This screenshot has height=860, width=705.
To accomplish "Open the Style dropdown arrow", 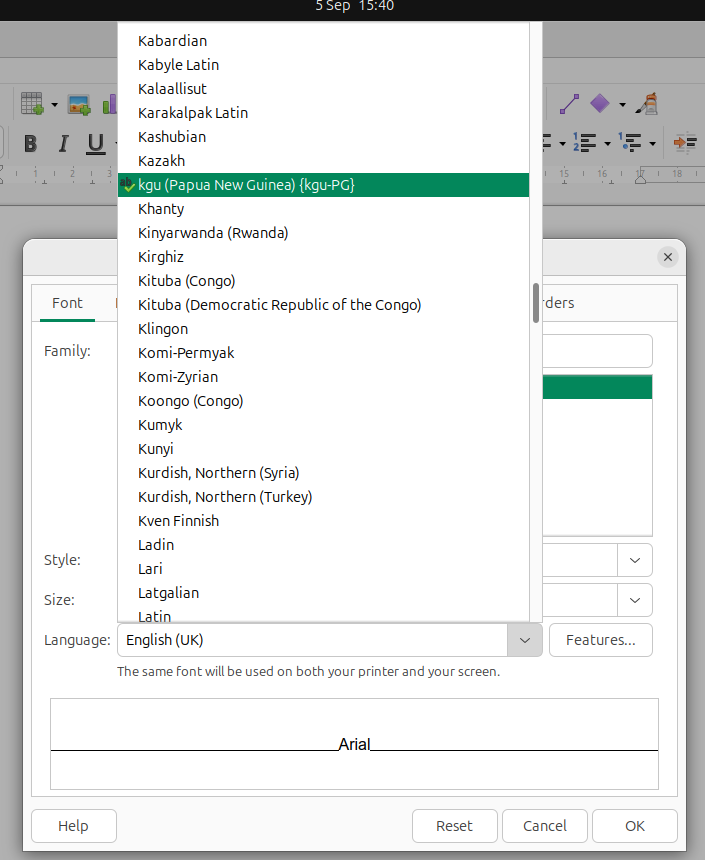I will coord(635,560).
